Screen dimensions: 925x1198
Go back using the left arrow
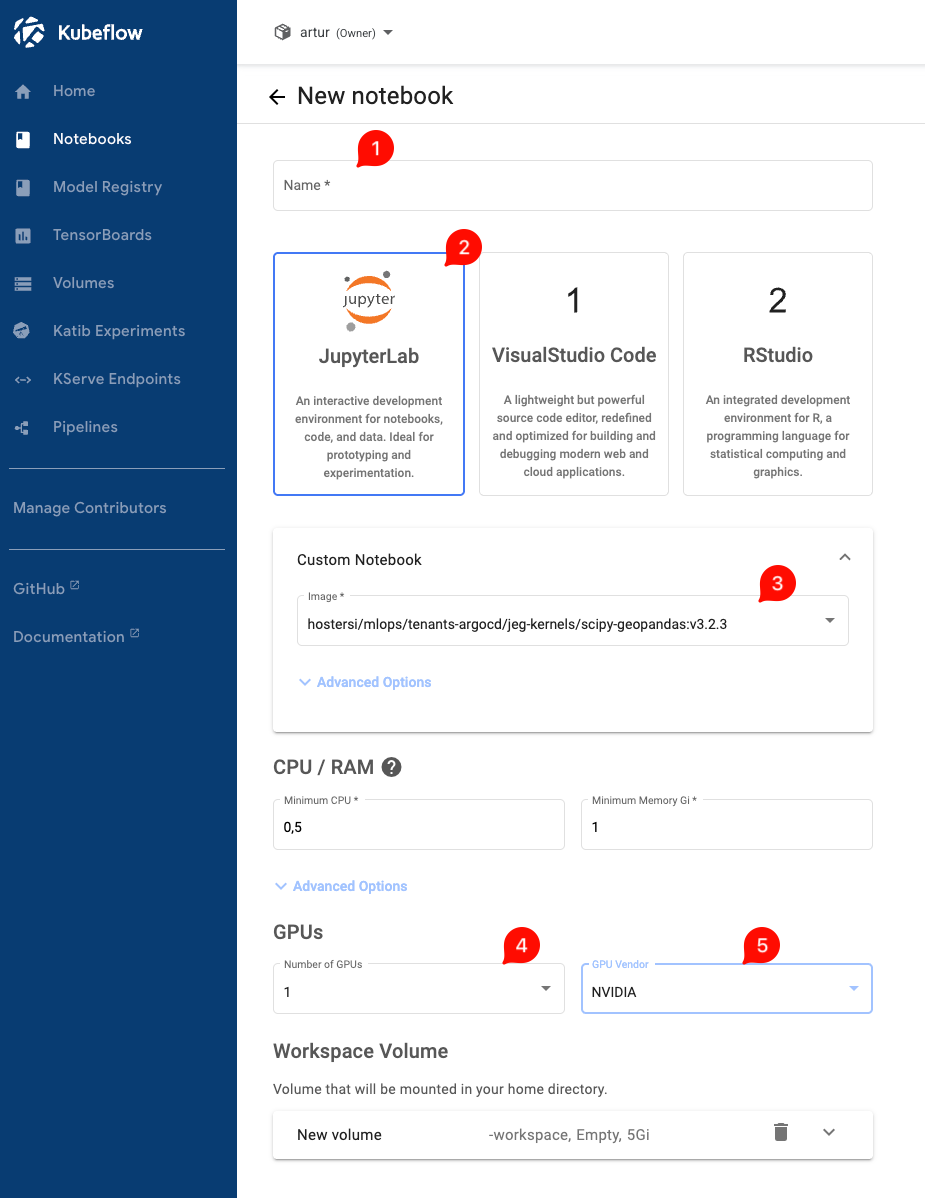(x=277, y=97)
